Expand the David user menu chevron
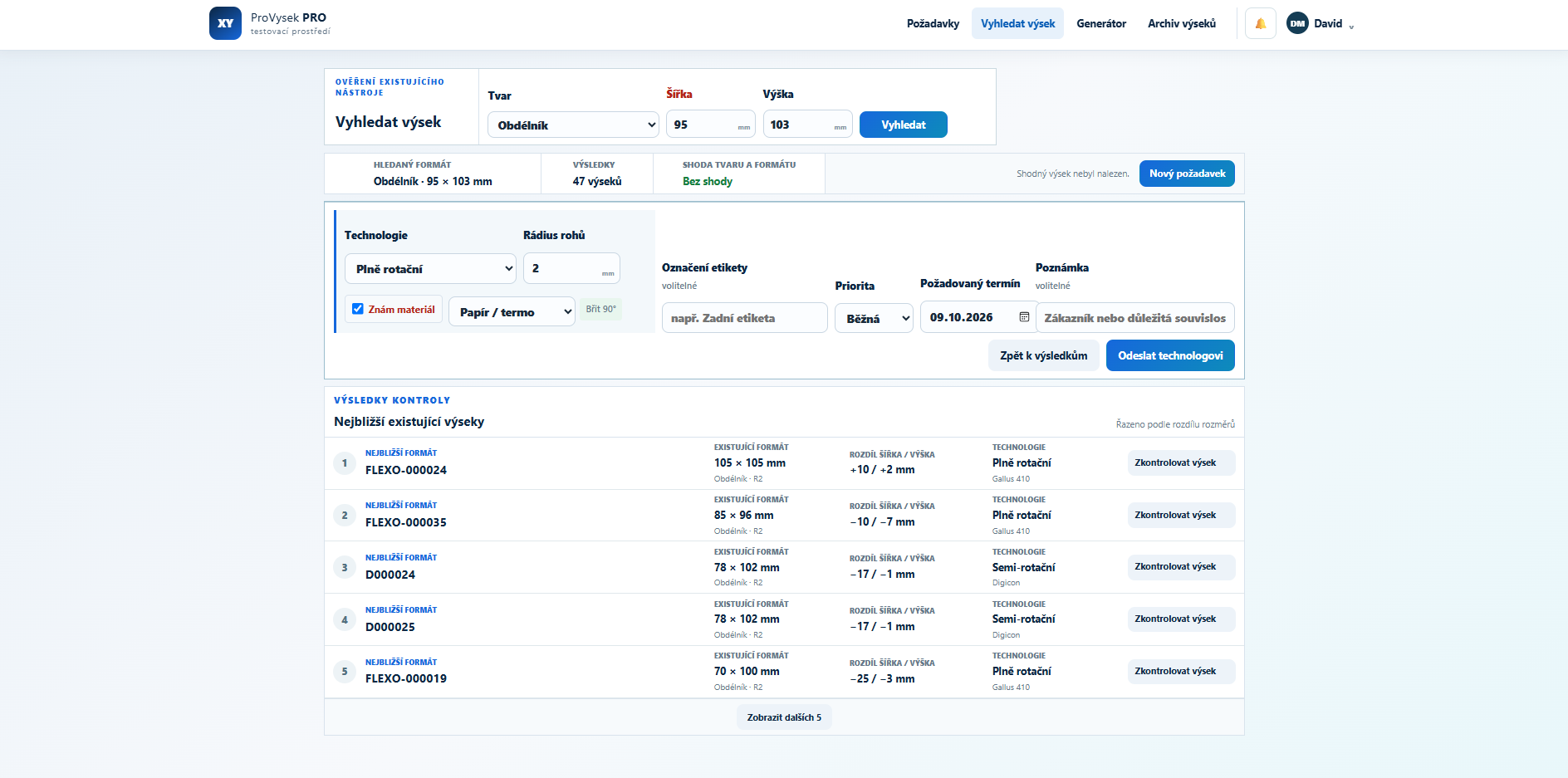Image resolution: width=1568 pixels, height=778 pixels. (1351, 26)
